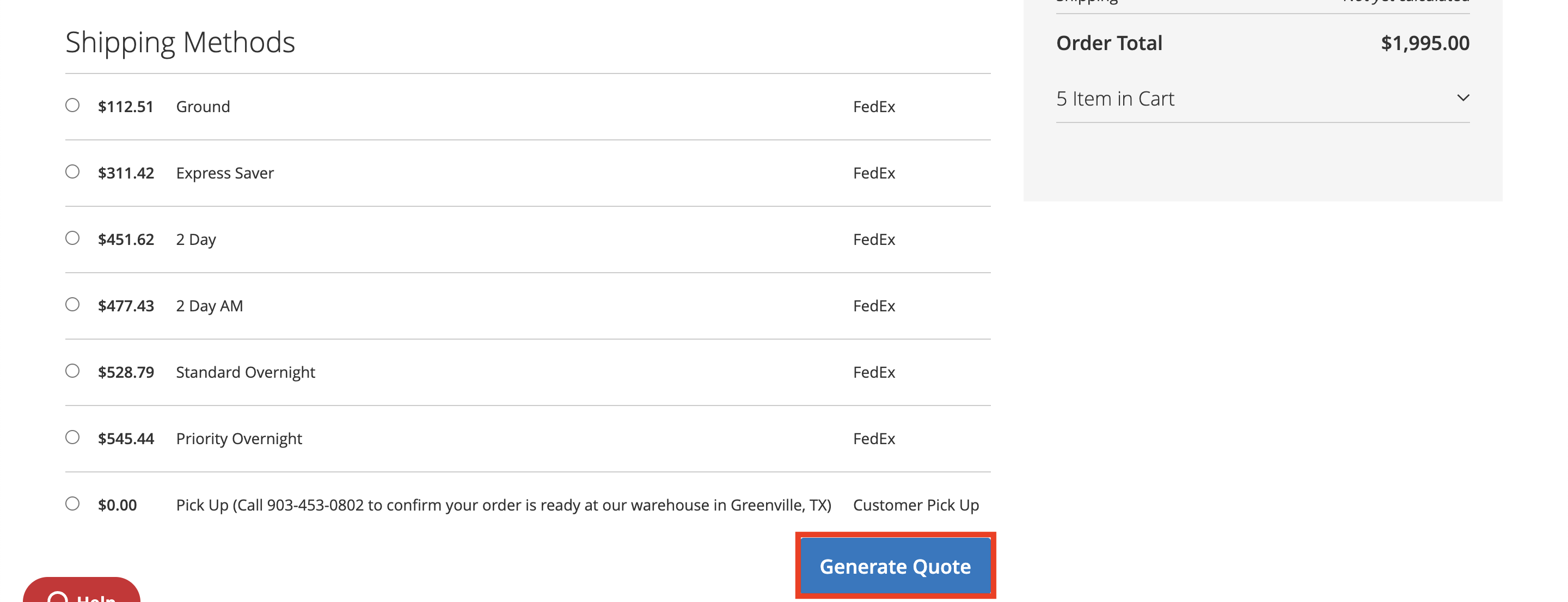
Task: Select the FedEx Ground shipping radio button
Action: point(72,105)
